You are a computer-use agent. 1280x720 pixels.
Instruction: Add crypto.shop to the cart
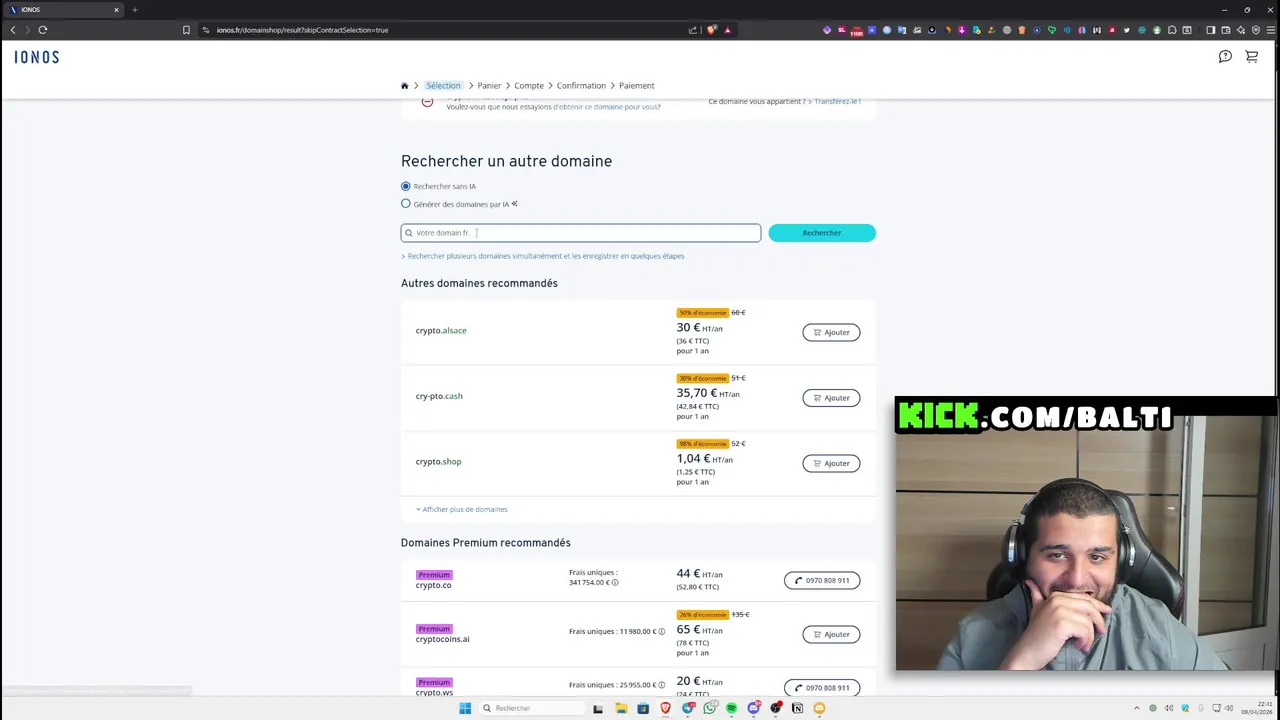click(831, 463)
